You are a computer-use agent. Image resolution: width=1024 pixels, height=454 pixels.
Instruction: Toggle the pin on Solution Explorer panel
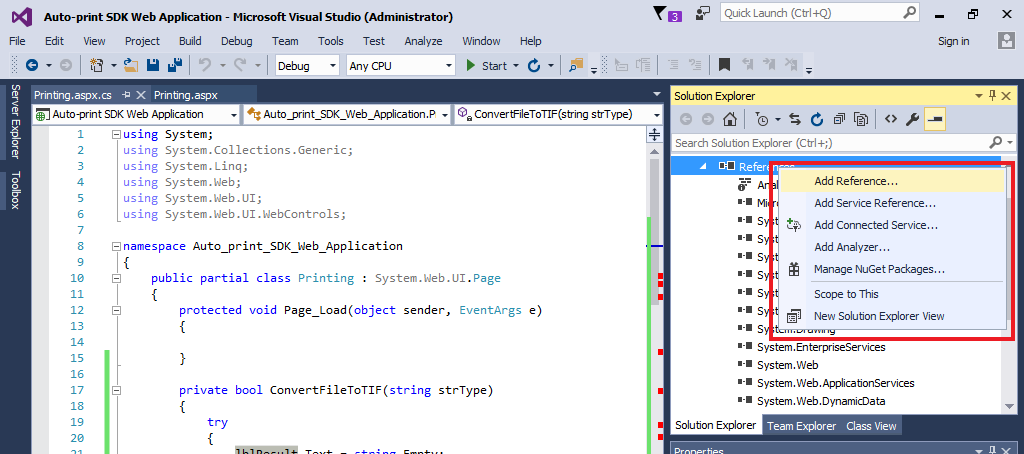[x=992, y=96]
